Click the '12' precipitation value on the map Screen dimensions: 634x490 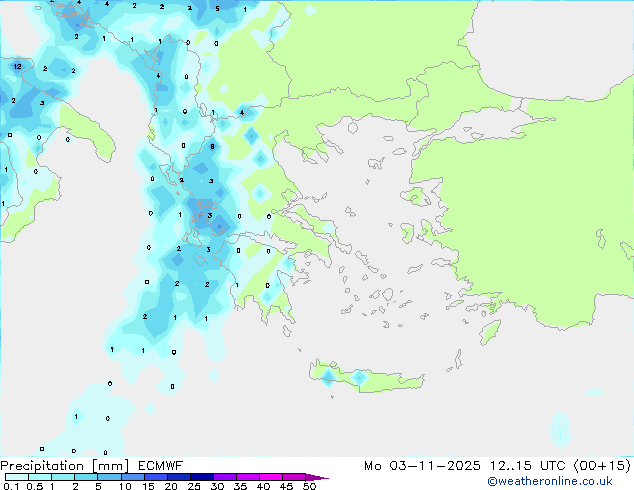pos(17,66)
